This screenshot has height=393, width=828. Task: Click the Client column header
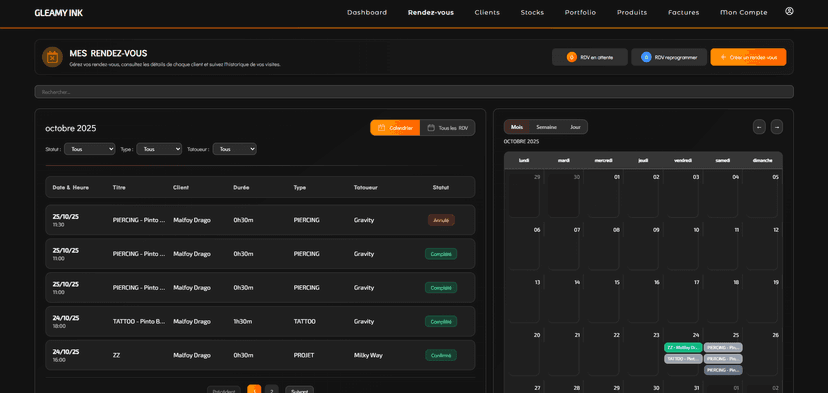[x=181, y=188]
